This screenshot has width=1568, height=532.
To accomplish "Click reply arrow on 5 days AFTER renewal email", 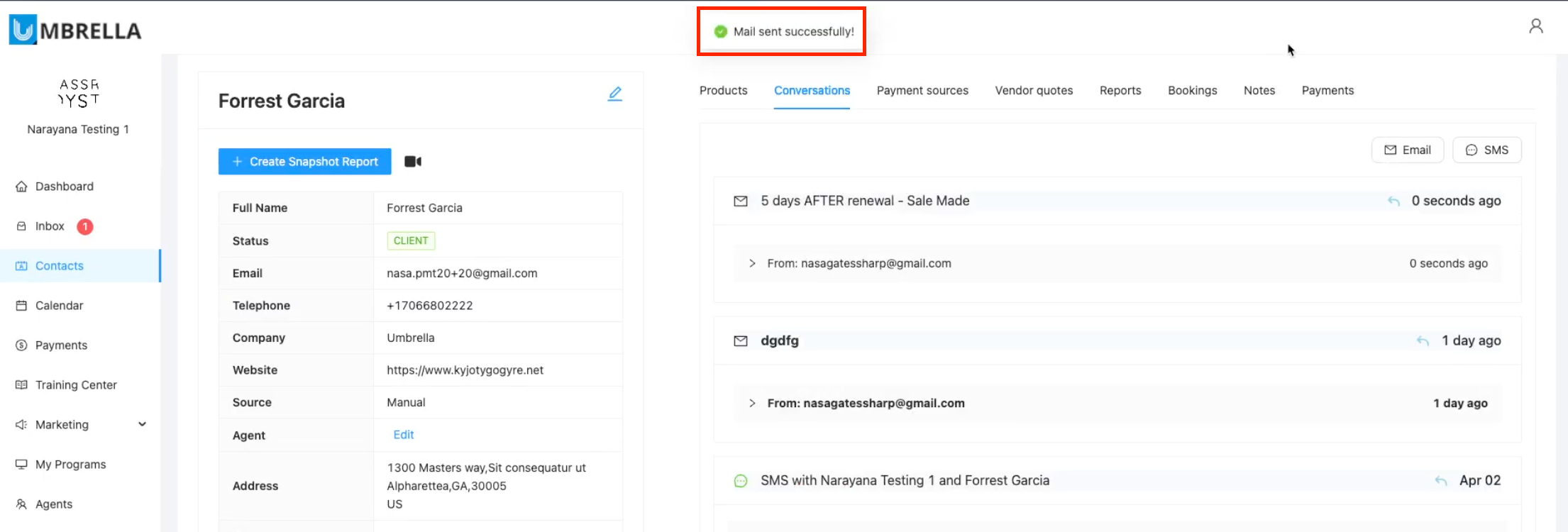I will [x=1393, y=201].
